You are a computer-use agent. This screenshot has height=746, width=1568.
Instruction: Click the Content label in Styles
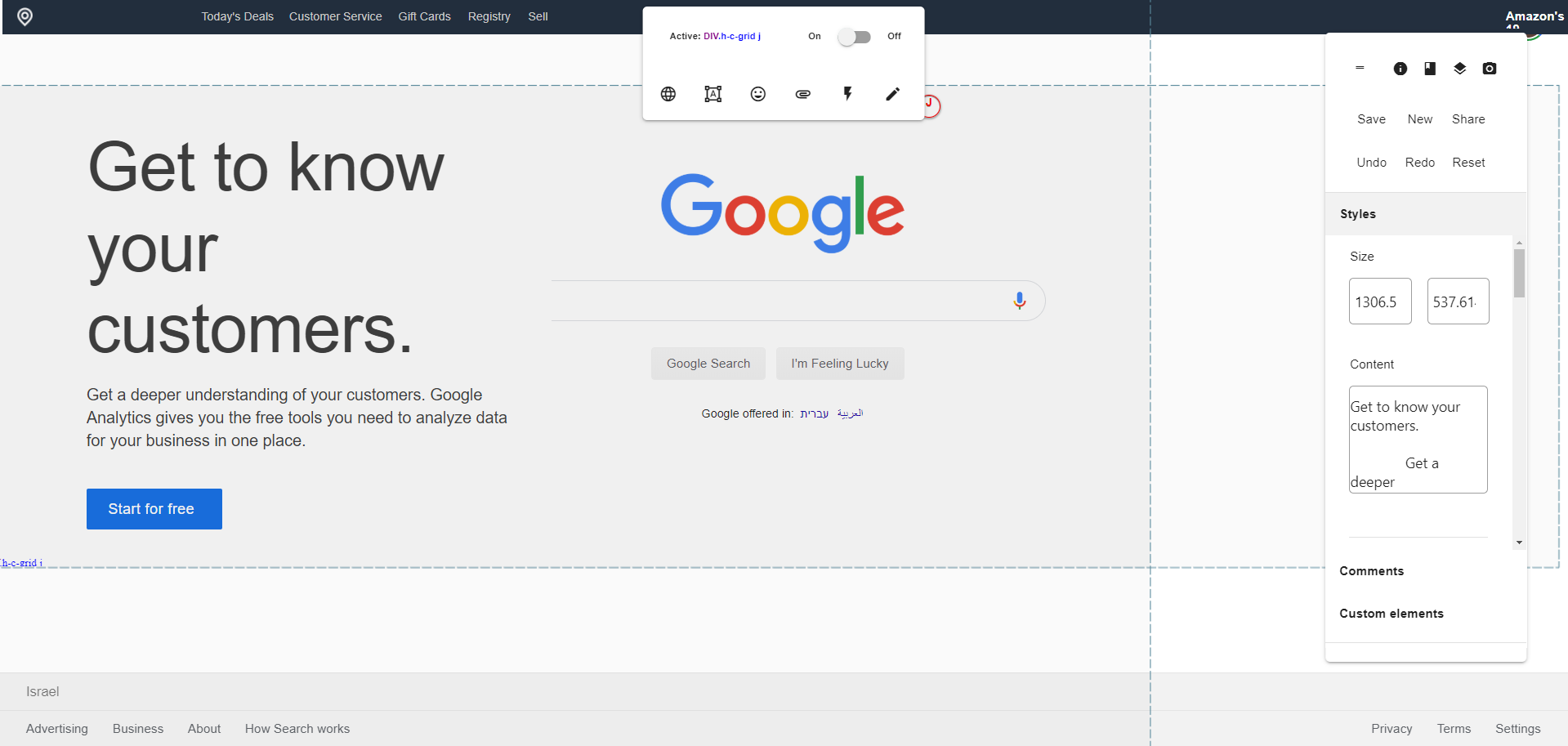point(1372,364)
